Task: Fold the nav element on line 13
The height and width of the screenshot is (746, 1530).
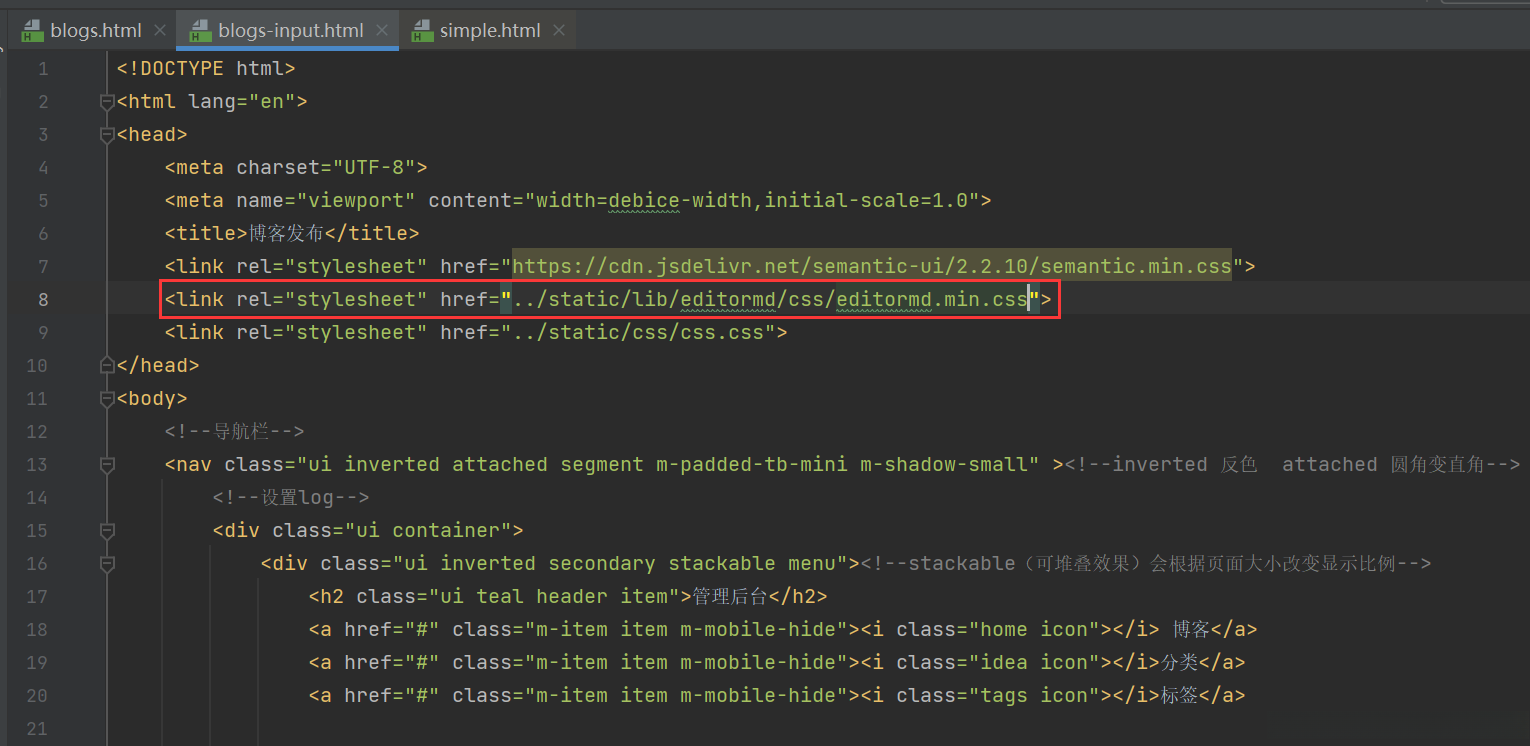Action: coord(107,465)
